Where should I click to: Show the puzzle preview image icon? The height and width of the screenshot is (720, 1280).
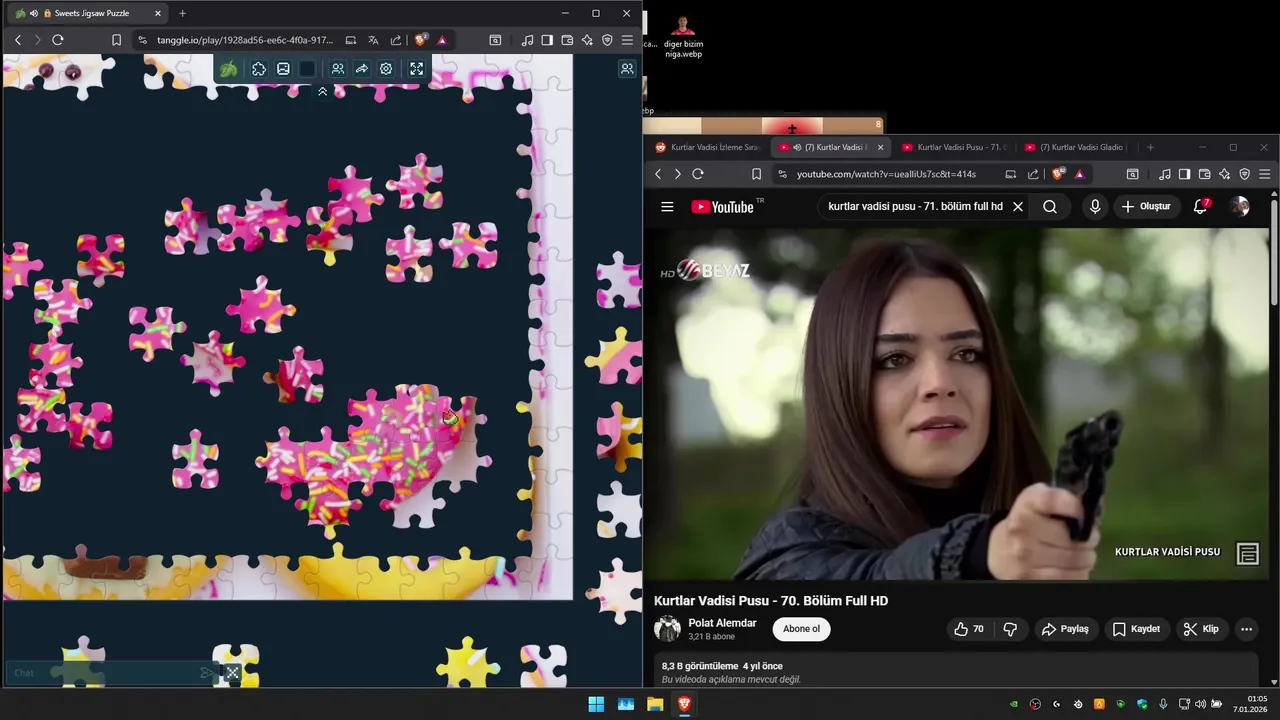point(283,69)
